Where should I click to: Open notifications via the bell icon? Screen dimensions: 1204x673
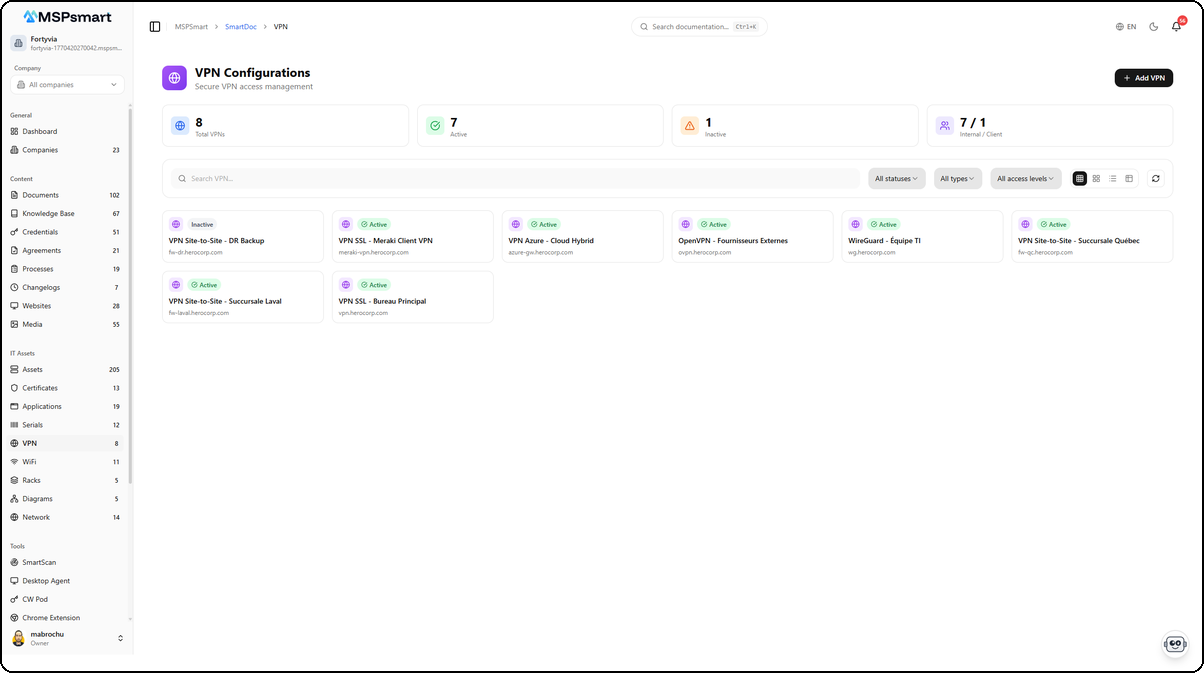pyautogui.click(x=1176, y=26)
